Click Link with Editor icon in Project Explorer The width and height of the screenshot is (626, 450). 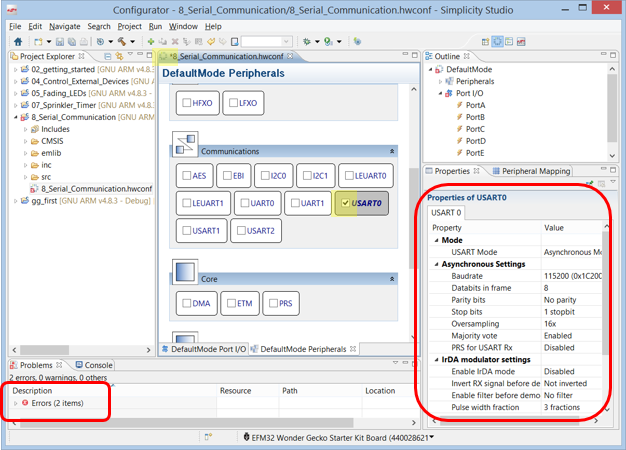coord(119,56)
